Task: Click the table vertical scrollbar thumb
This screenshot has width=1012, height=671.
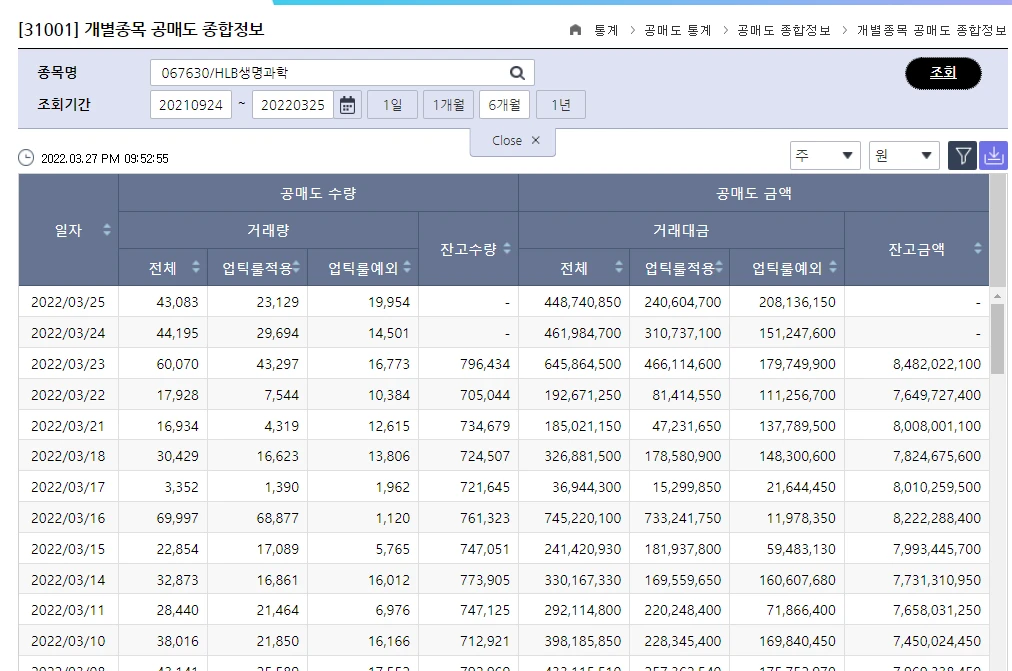Action: tap(997, 339)
